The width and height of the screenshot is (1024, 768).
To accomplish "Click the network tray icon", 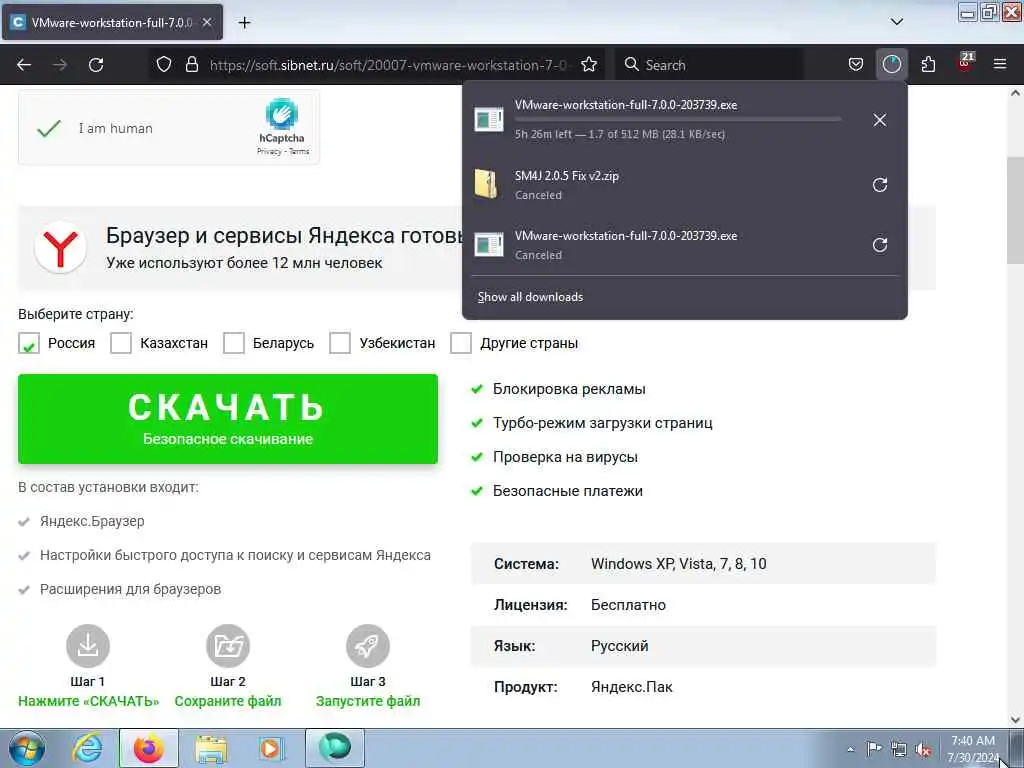I will click(x=899, y=749).
